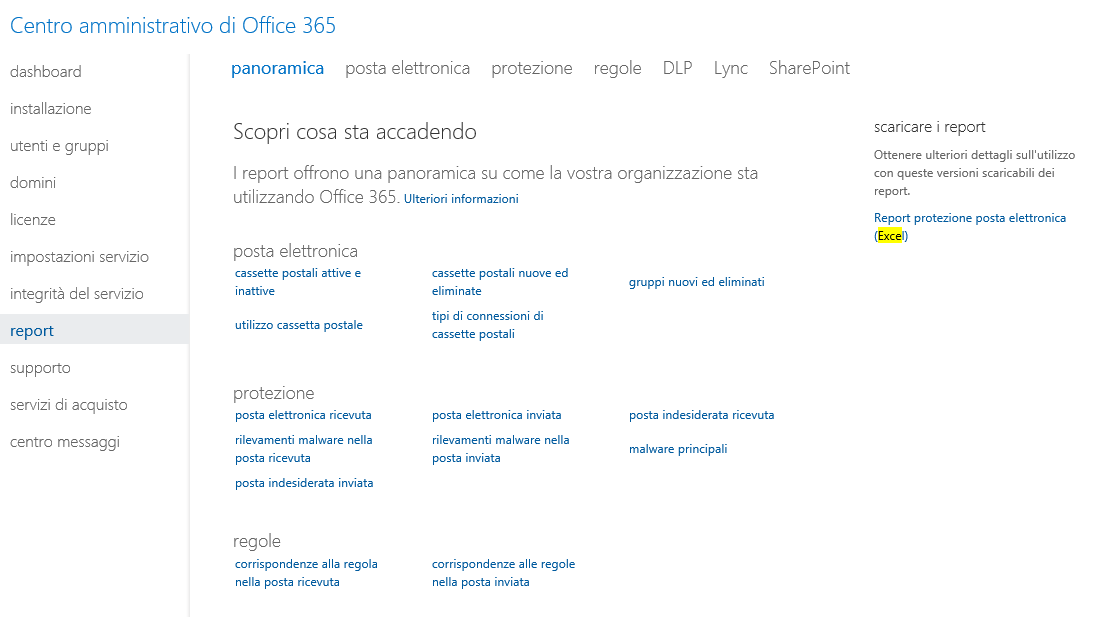Switch to the Lync tab
This screenshot has height=617, width=1115.
pyautogui.click(x=731, y=68)
